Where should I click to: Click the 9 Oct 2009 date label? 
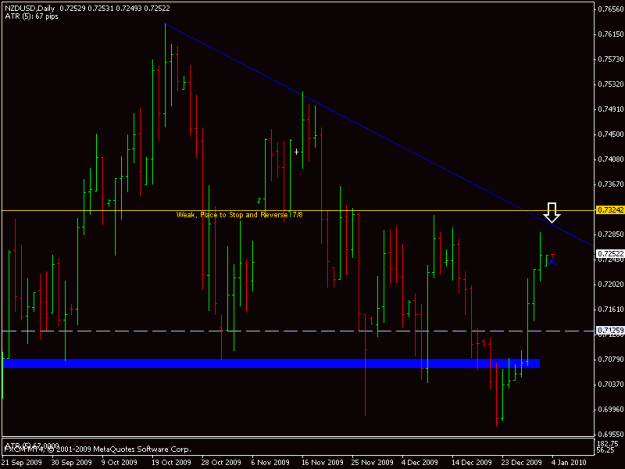click(x=119, y=462)
